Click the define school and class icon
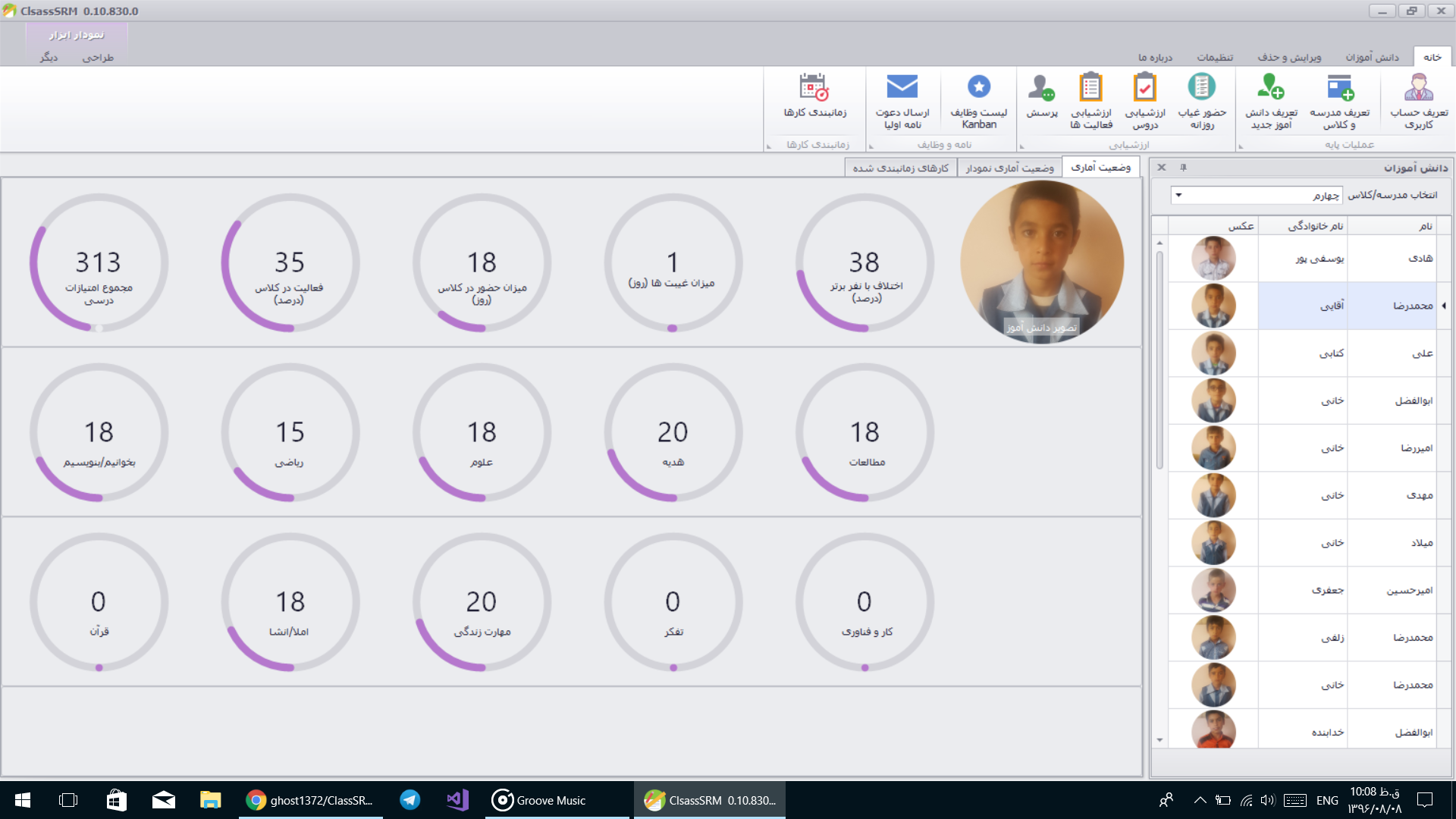Viewport: 1456px width, 819px height. [x=1339, y=88]
